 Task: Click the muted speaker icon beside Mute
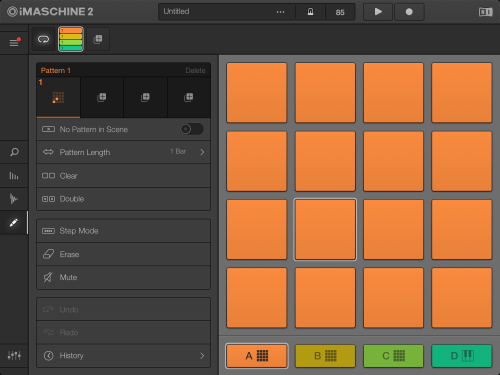(x=48, y=277)
